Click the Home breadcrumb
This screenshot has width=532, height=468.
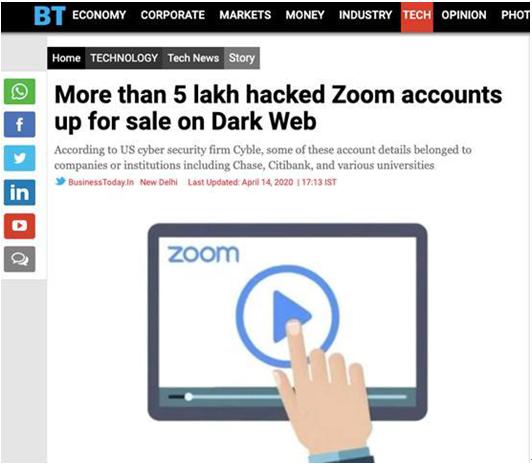66,58
